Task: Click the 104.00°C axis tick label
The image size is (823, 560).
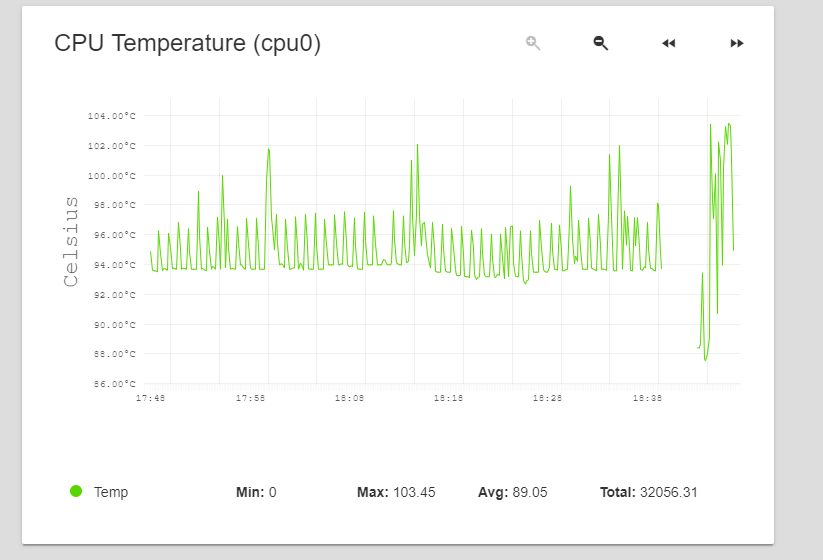Action: [x=112, y=116]
